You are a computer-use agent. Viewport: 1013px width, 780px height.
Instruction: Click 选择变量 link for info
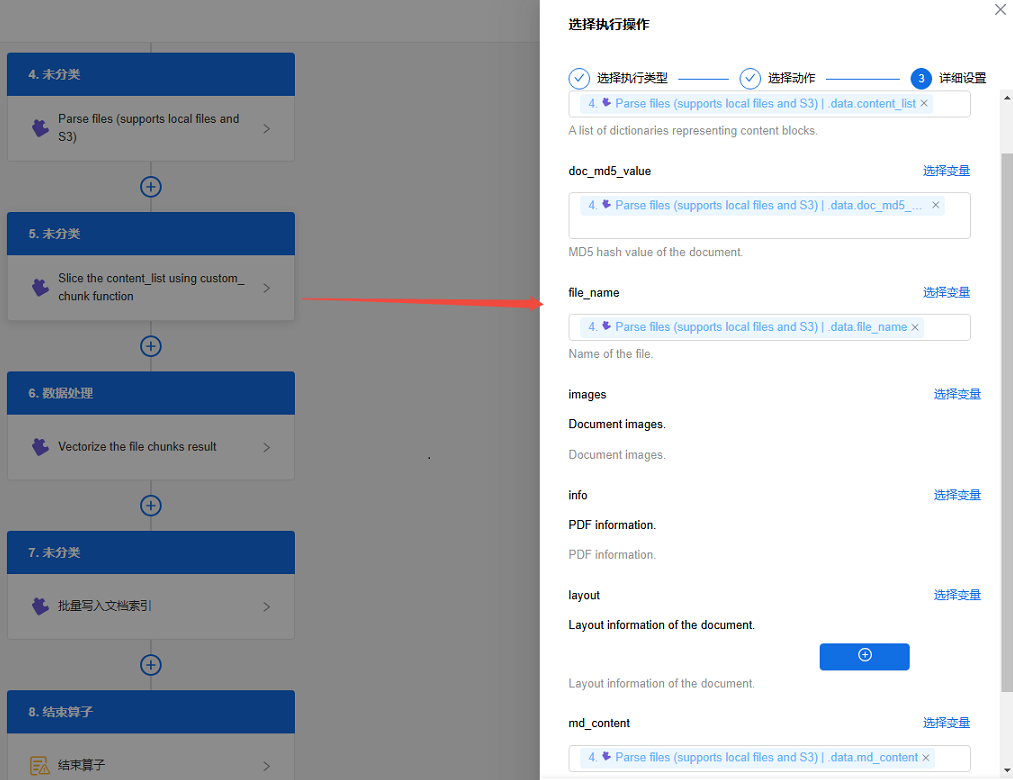pos(957,494)
